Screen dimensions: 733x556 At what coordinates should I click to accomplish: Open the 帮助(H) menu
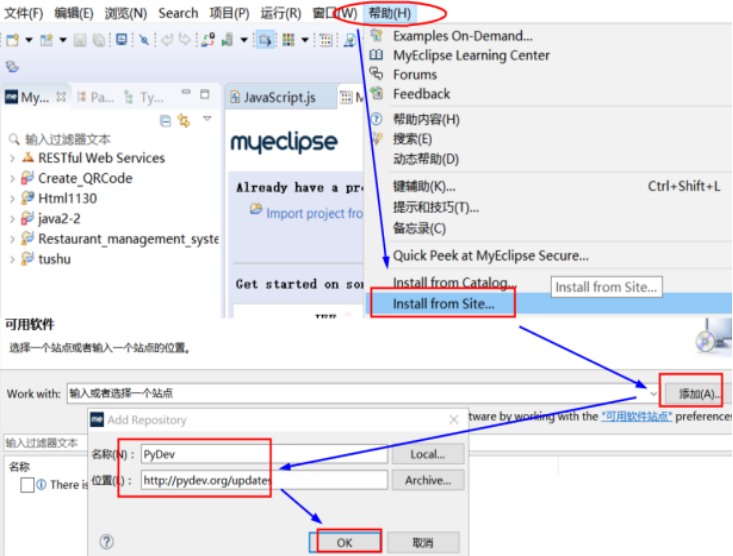point(389,13)
